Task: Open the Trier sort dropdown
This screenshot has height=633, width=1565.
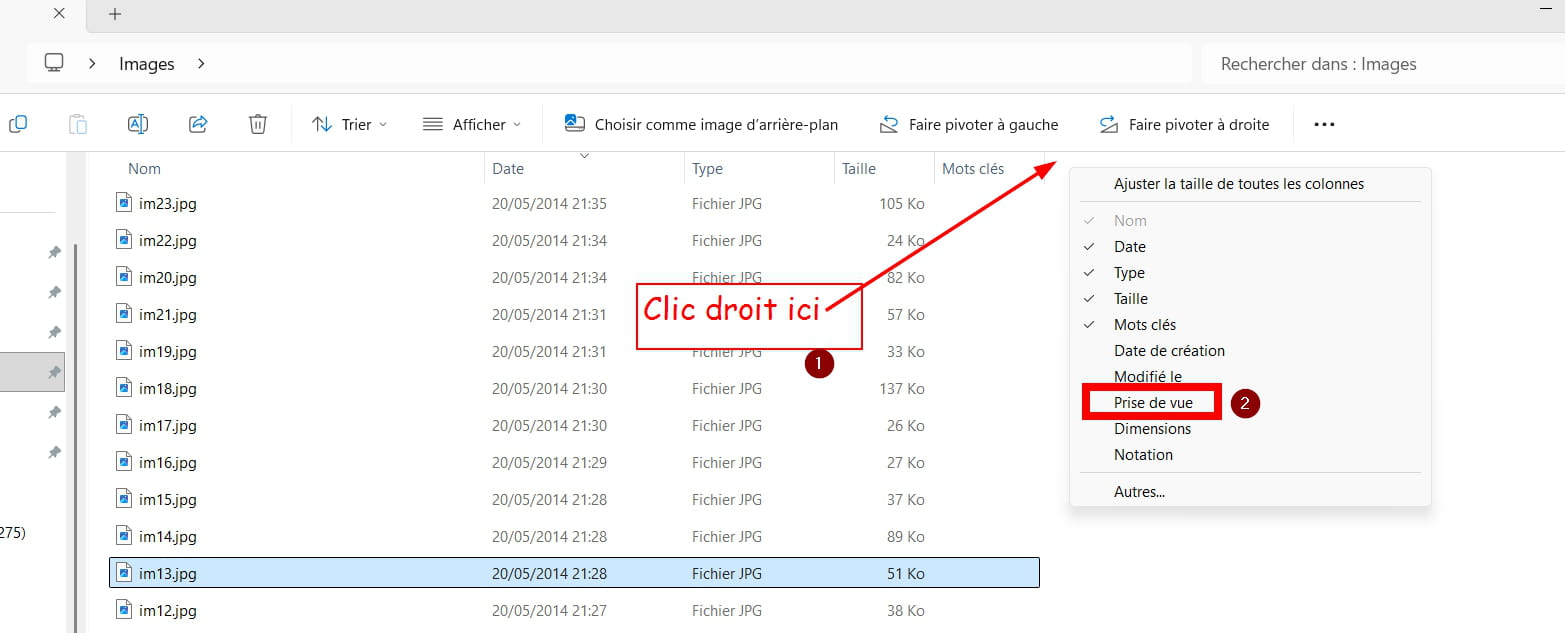Action: (350, 125)
